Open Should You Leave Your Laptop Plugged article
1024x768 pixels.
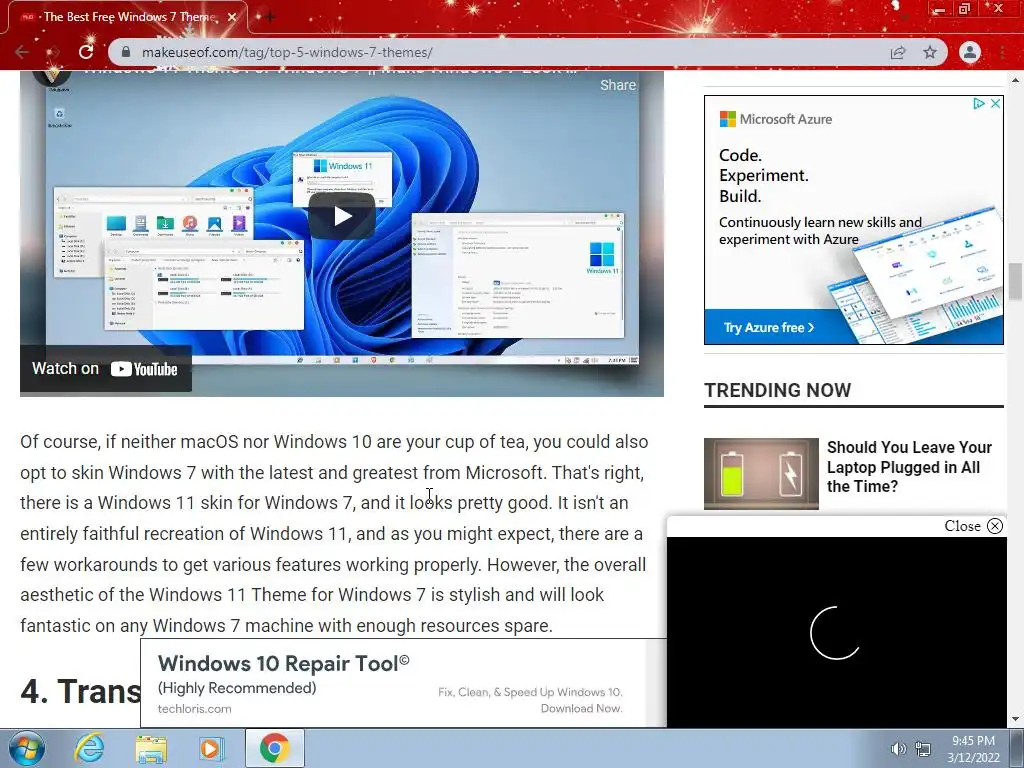click(909, 467)
